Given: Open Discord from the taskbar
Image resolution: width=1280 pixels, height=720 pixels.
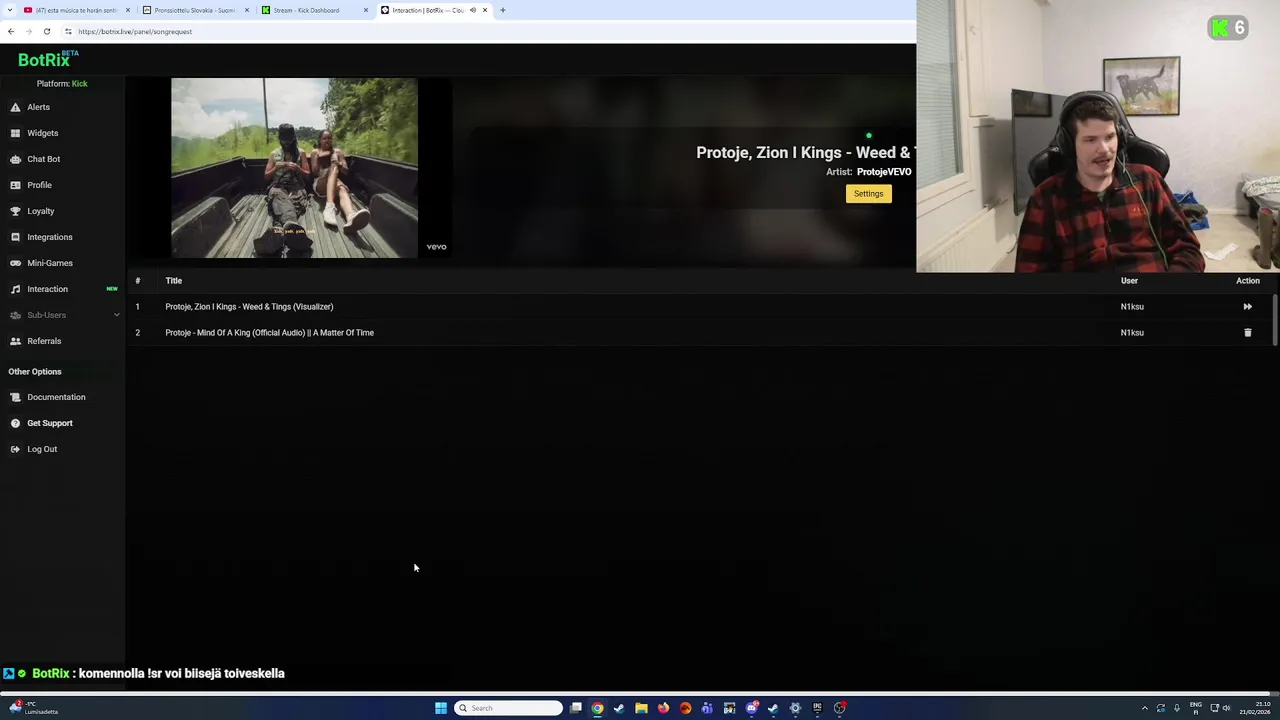Looking at the screenshot, I should point(751,708).
